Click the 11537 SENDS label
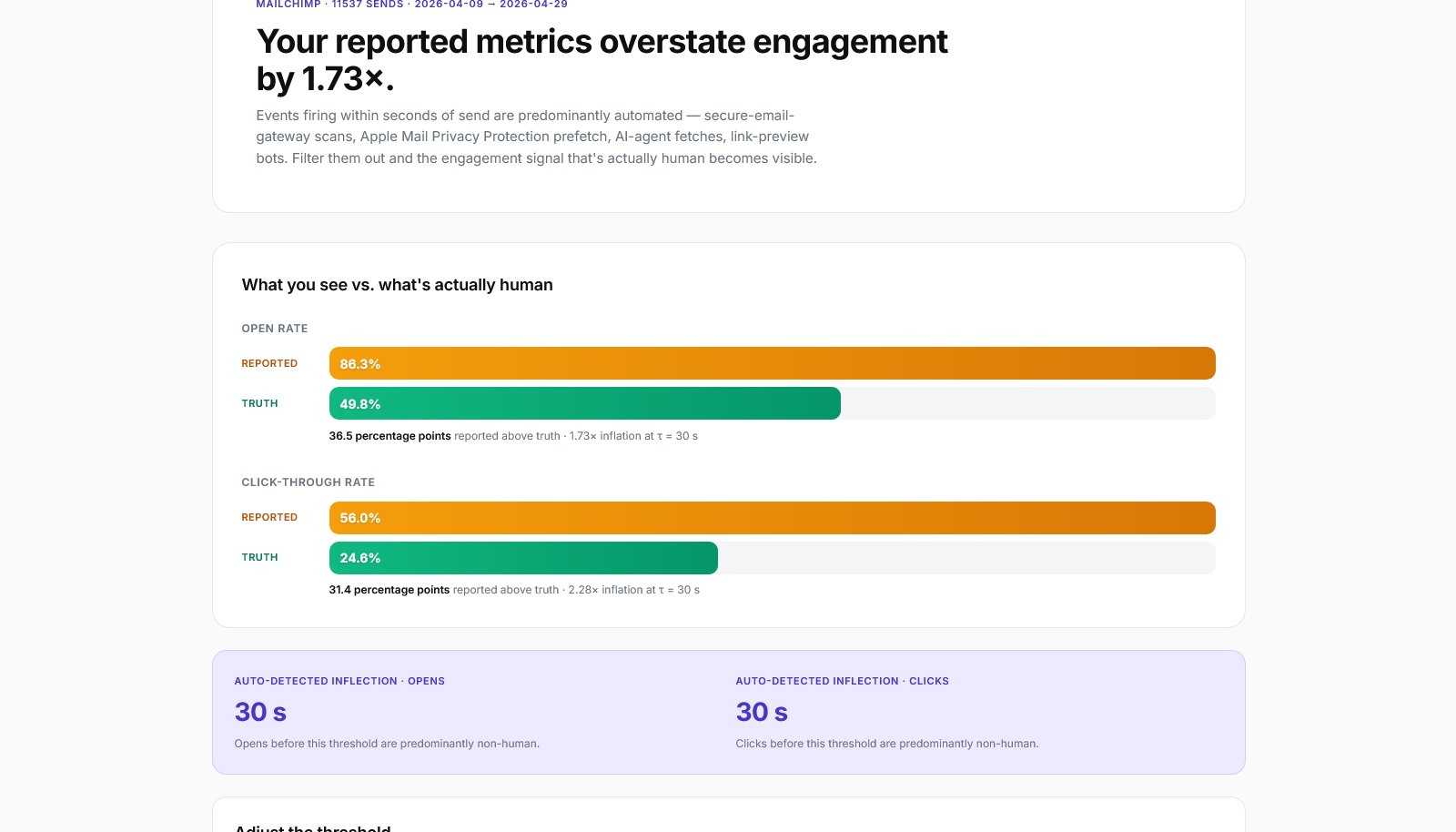This screenshot has height=832, width=1456. (366, 5)
